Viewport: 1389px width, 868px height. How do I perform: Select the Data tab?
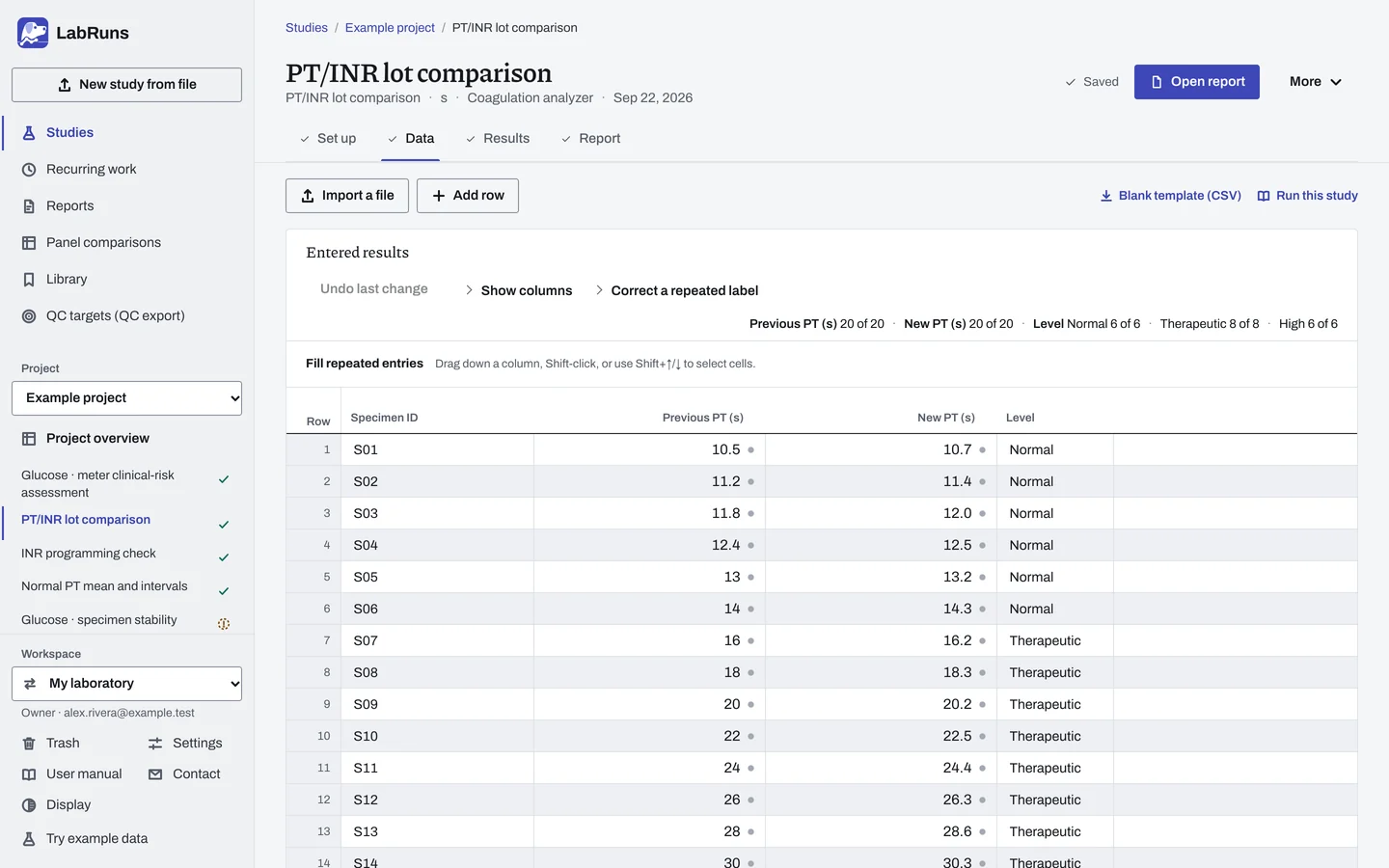pos(411,139)
